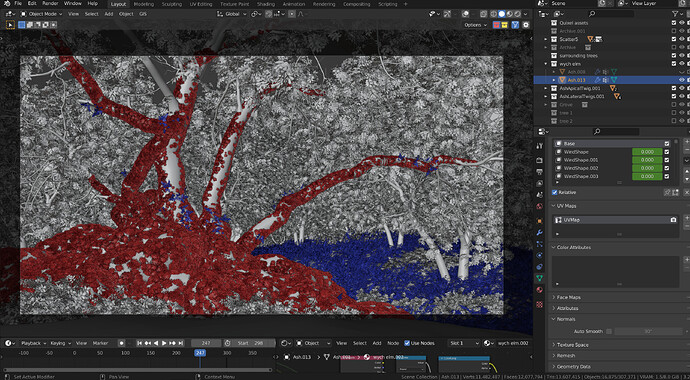Open the Texture properties tab

540,304
